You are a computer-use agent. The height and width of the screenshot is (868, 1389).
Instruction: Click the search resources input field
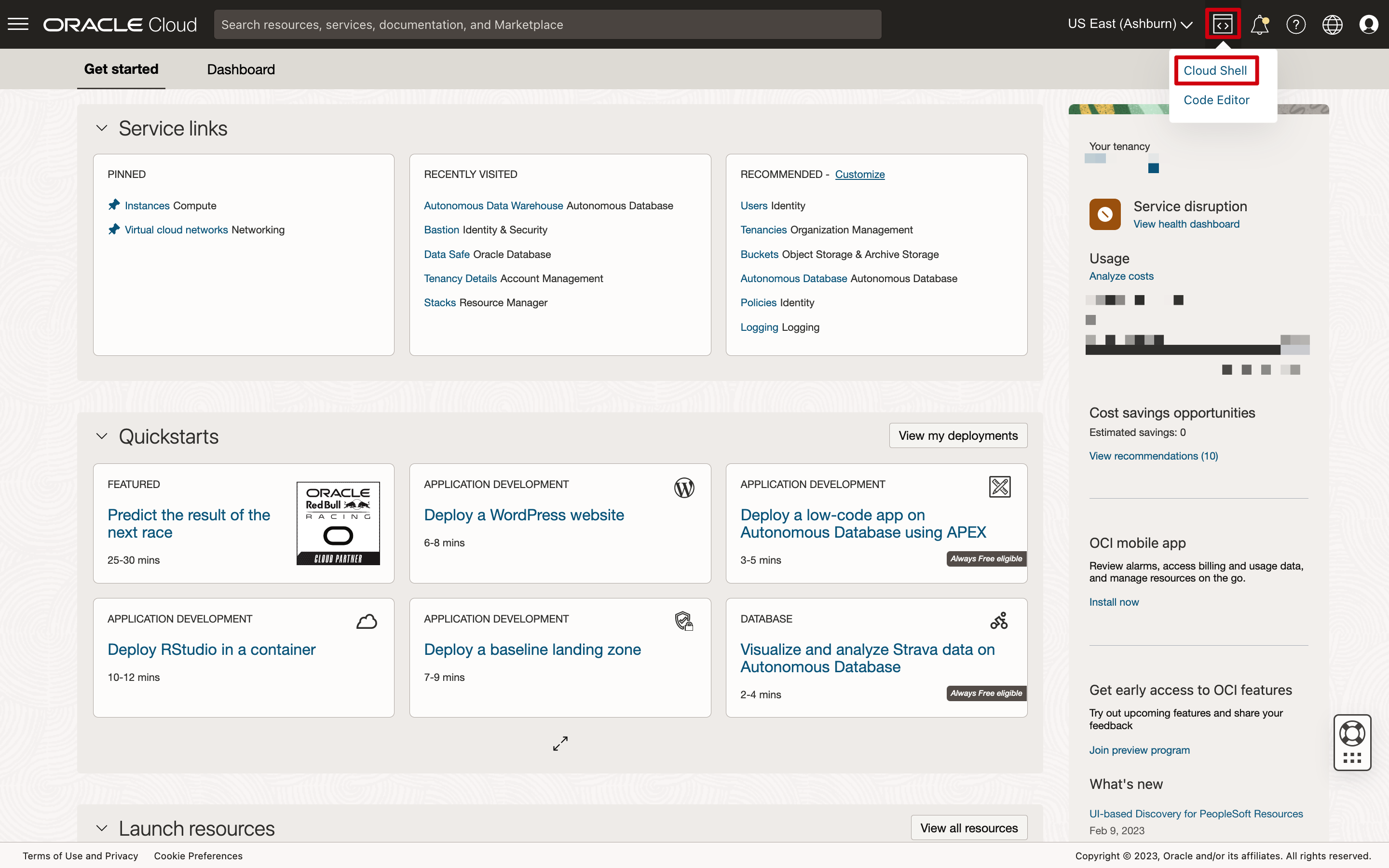click(547, 25)
